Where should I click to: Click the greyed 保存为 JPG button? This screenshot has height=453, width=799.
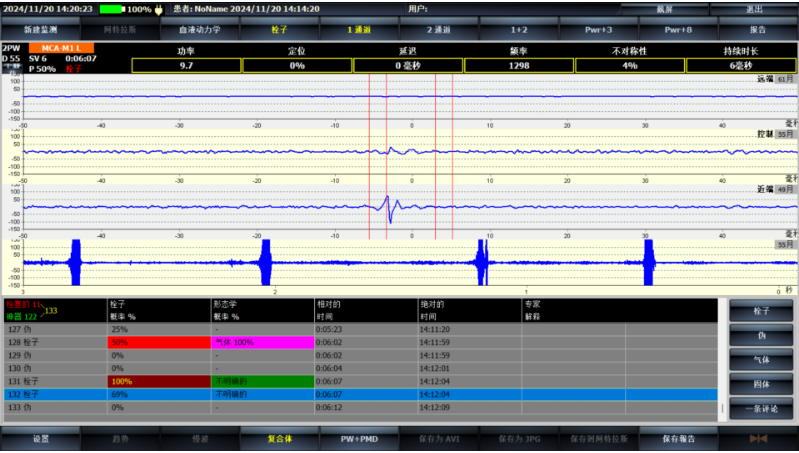[519, 439]
